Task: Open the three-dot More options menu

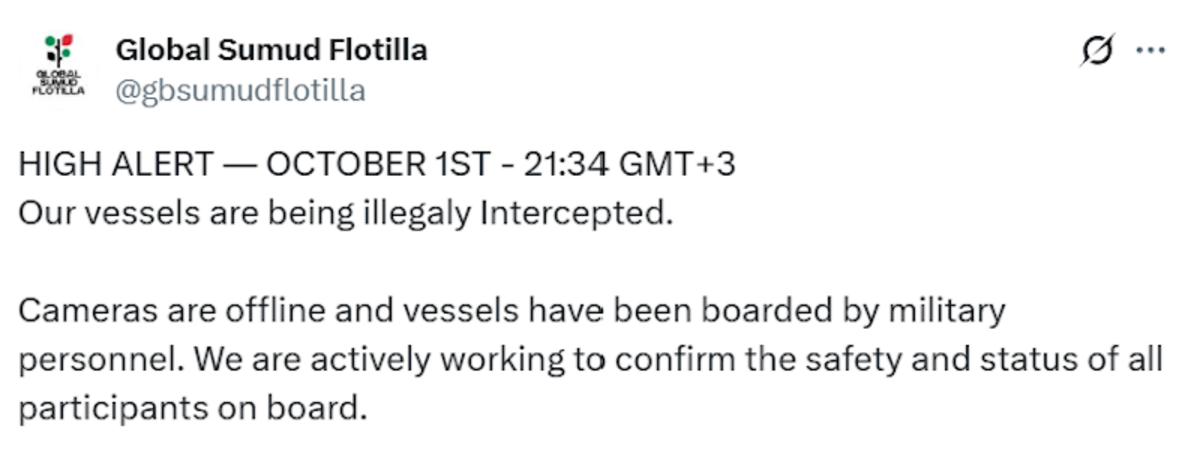Action: 1151,50
